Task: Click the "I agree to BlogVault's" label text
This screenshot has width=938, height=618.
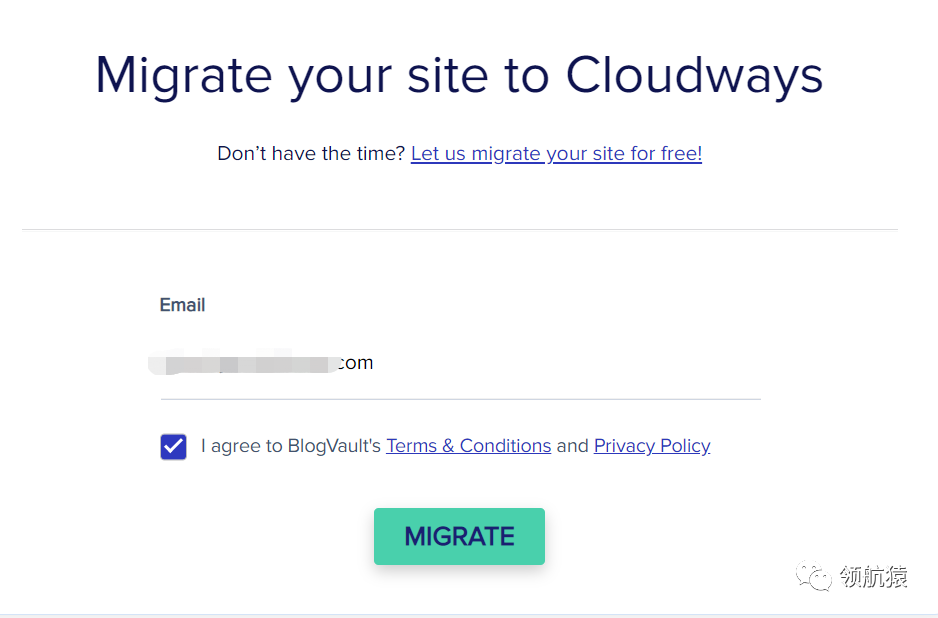Action: [x=291, y=446]
